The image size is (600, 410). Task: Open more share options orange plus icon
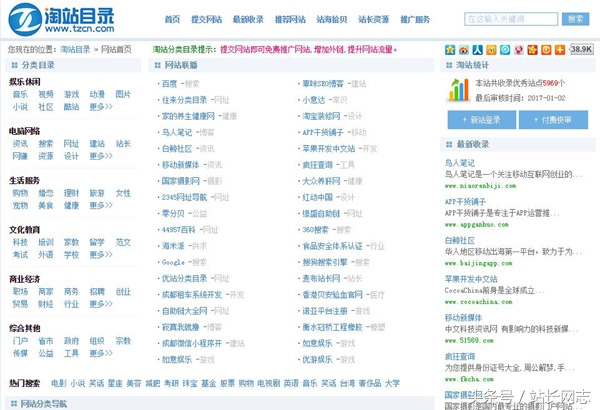[x=560, y=50]
